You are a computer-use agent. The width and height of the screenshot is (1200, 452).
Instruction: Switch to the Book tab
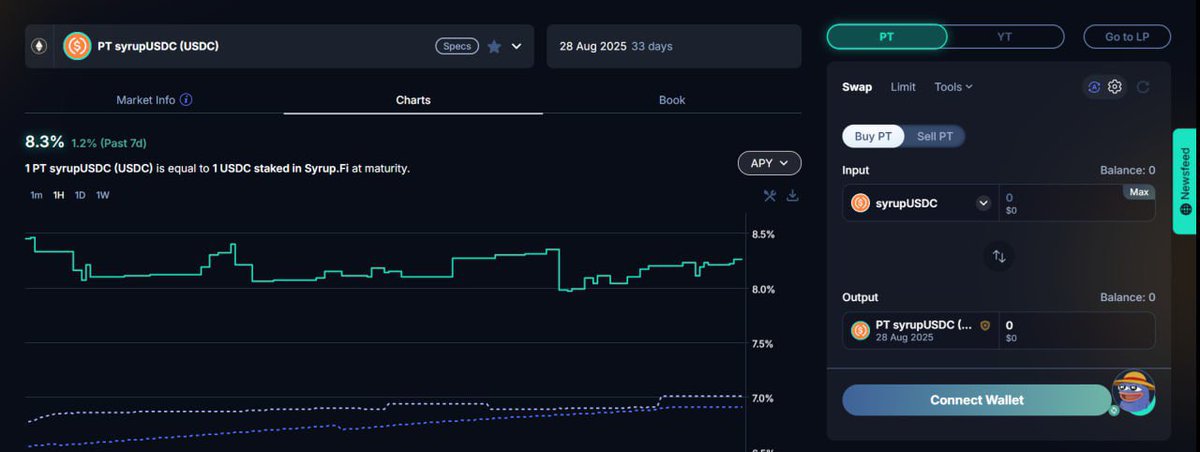click(672, 100)
